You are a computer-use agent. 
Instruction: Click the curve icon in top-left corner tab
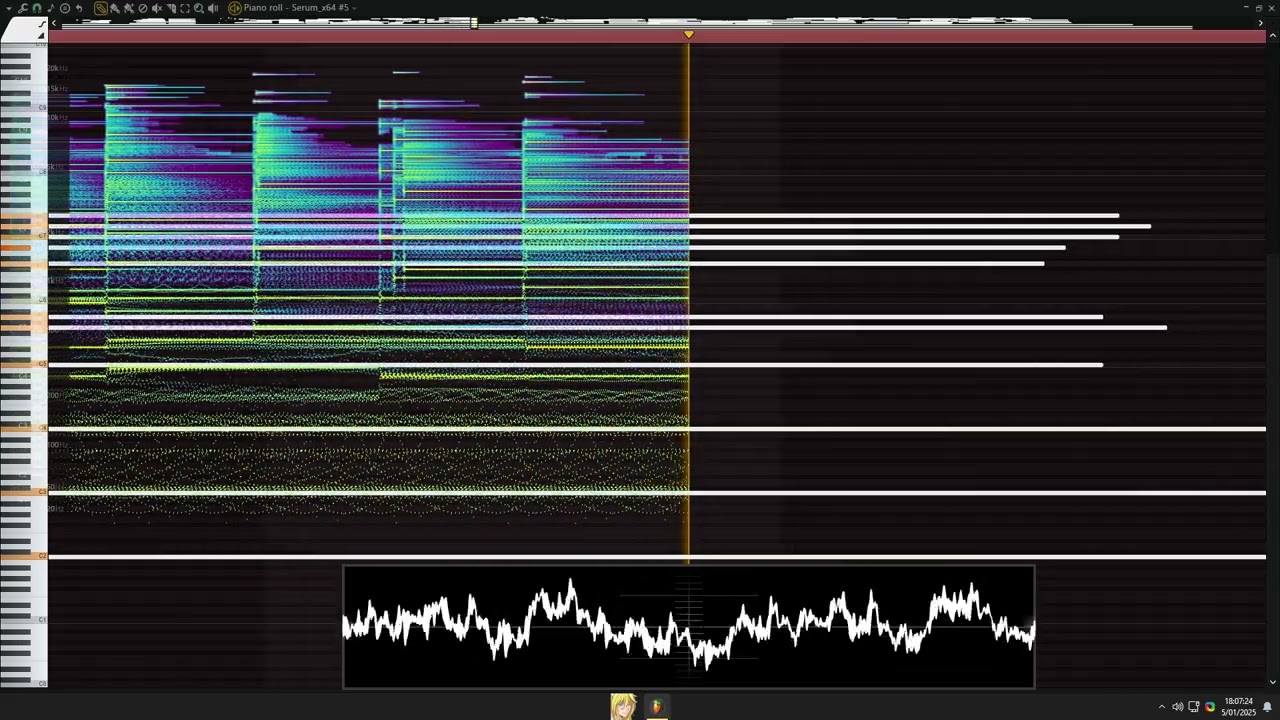[x=43, y=24]
